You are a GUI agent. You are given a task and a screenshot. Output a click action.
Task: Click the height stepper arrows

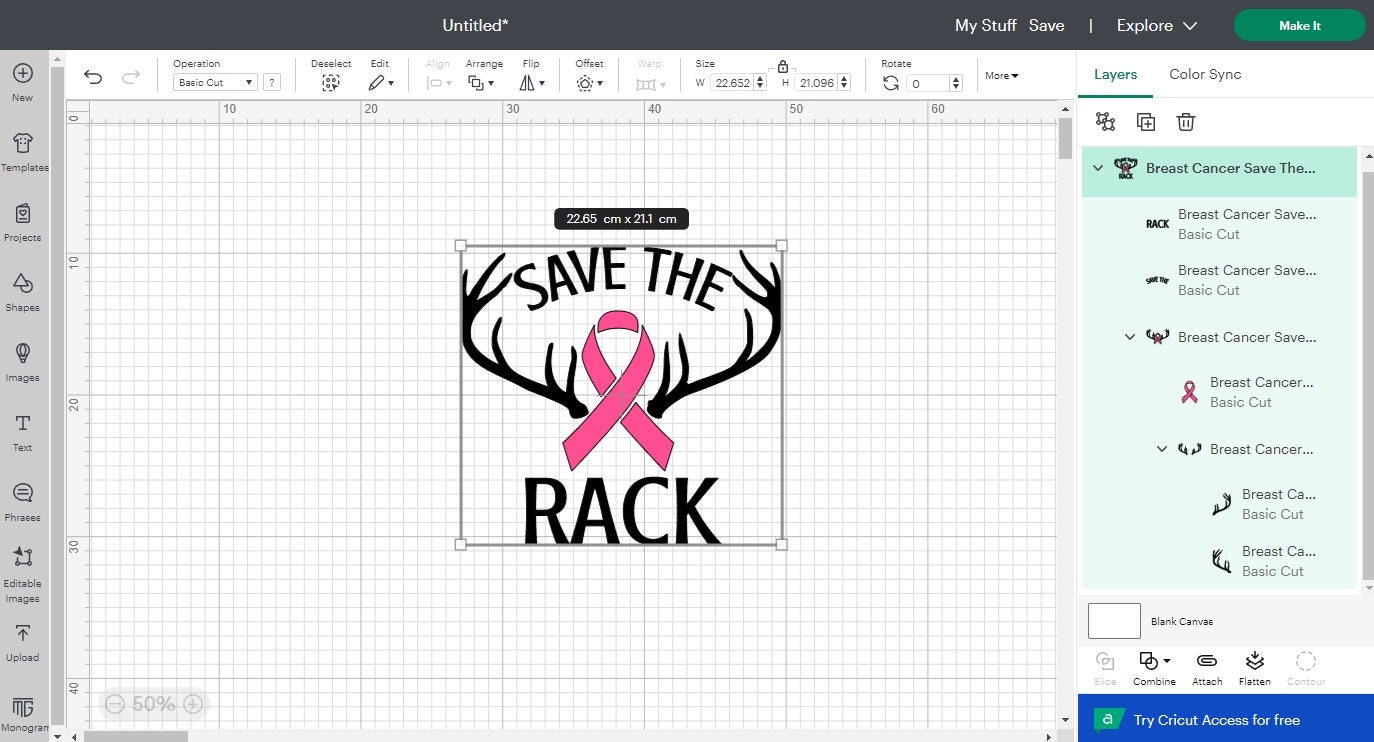pos(845,83)
